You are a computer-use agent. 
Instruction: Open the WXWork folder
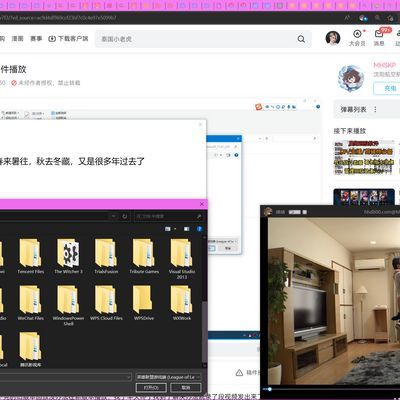pos(182,303)
